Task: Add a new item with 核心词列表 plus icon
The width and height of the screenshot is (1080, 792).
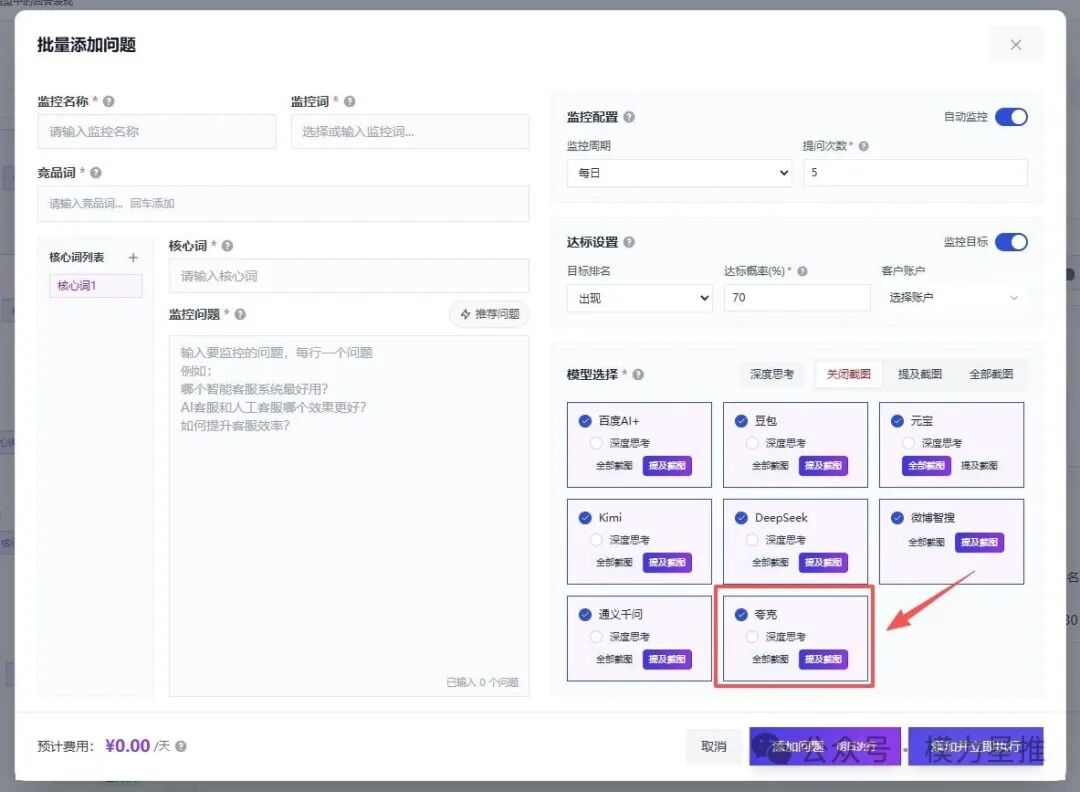Action: [133, 258]
